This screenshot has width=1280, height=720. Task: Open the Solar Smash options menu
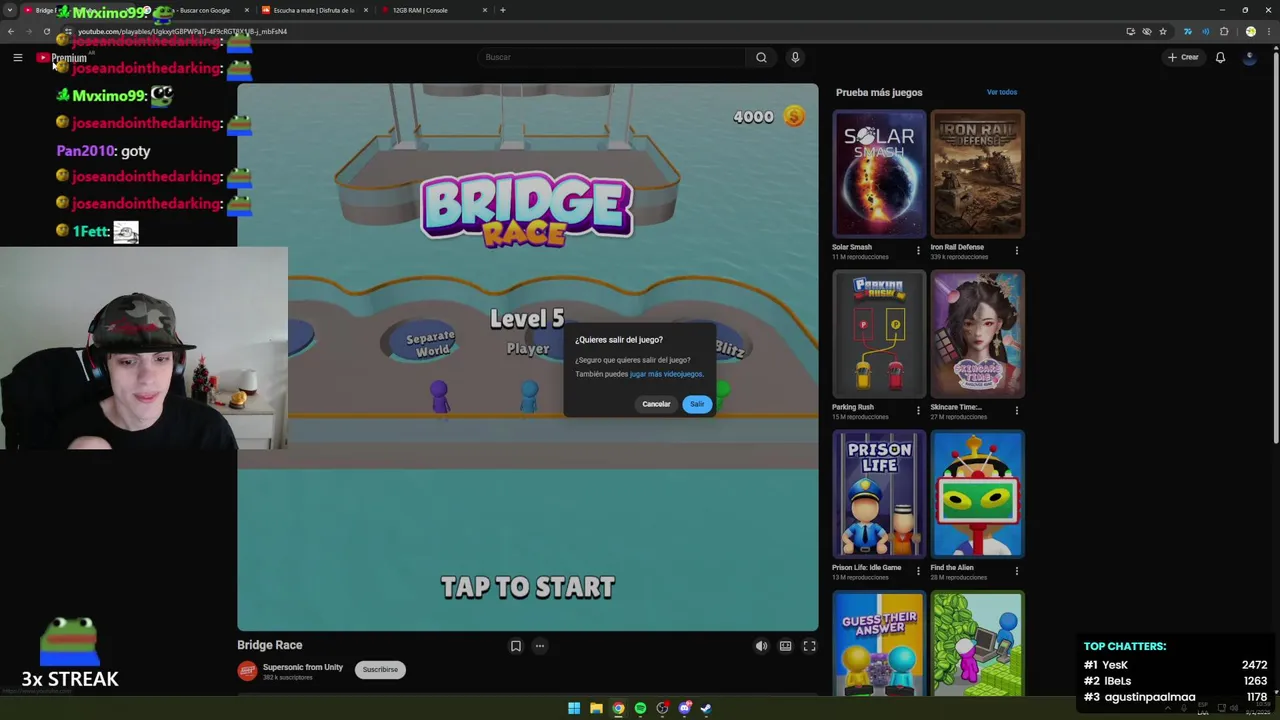(918, 250)
